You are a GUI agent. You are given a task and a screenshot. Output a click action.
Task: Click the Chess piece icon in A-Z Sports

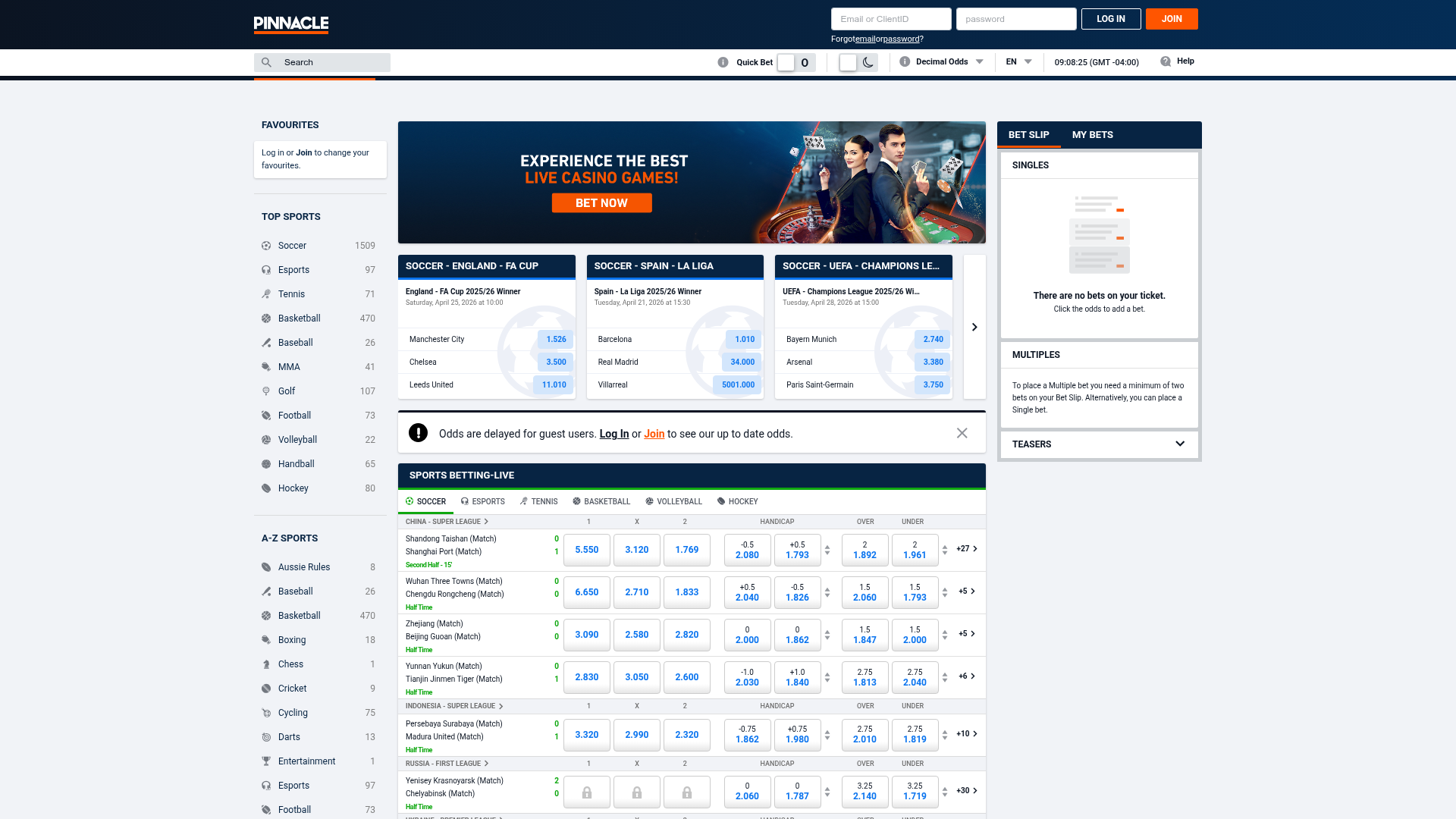coord(266,664)
